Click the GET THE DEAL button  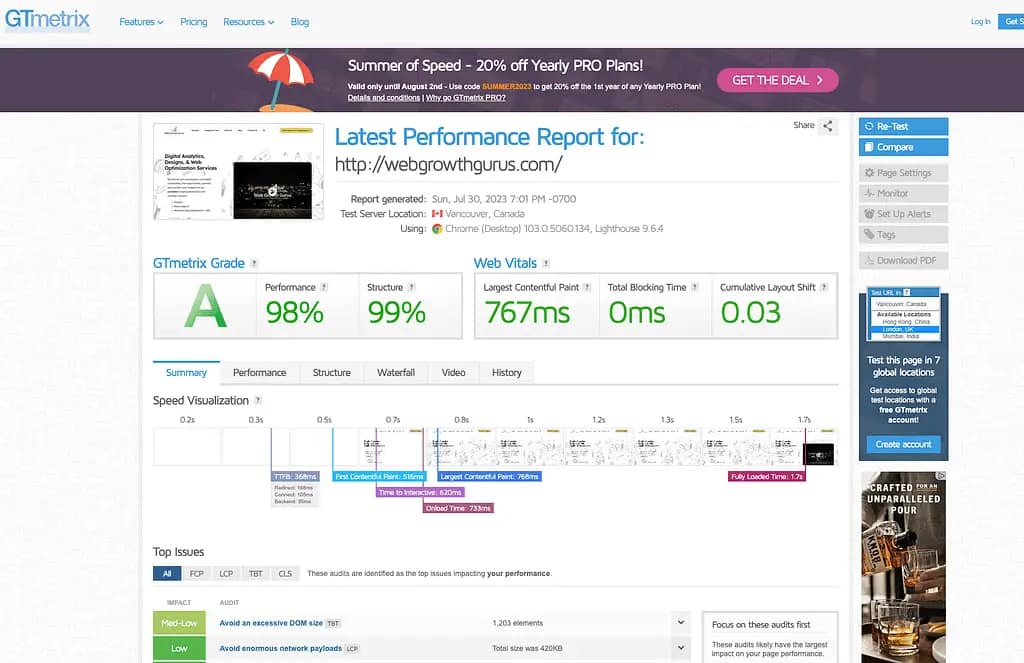(x=777, y=80)
